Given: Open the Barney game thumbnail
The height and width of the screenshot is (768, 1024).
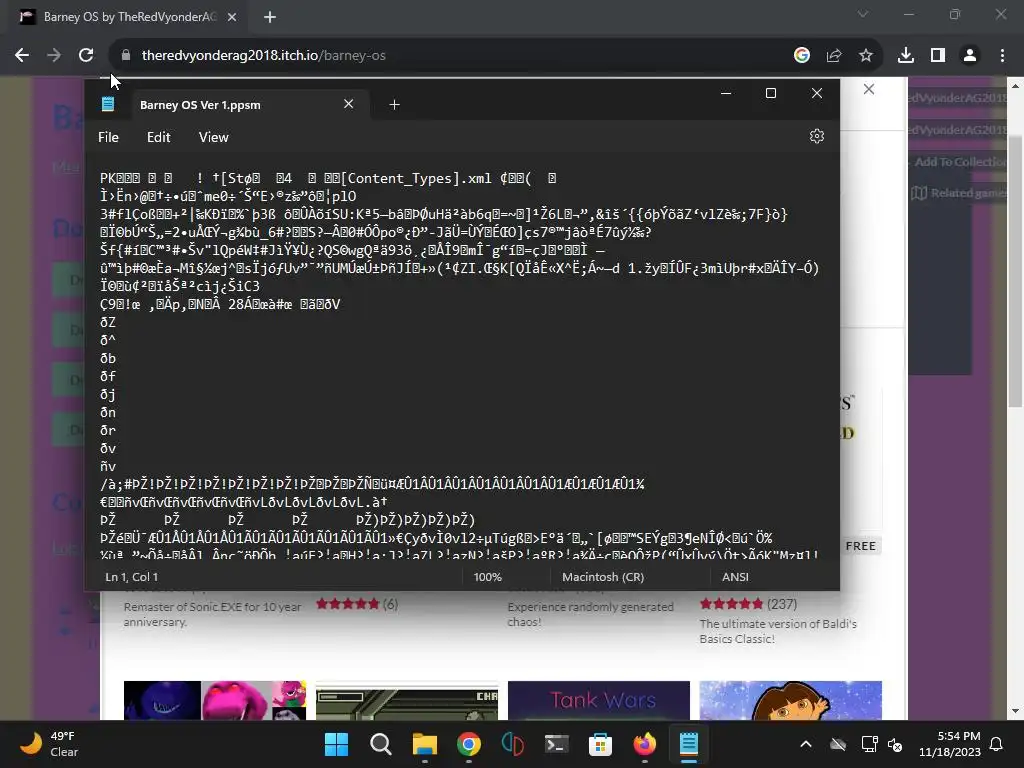Looking at the screenshot, I should (x=215, y=700).
